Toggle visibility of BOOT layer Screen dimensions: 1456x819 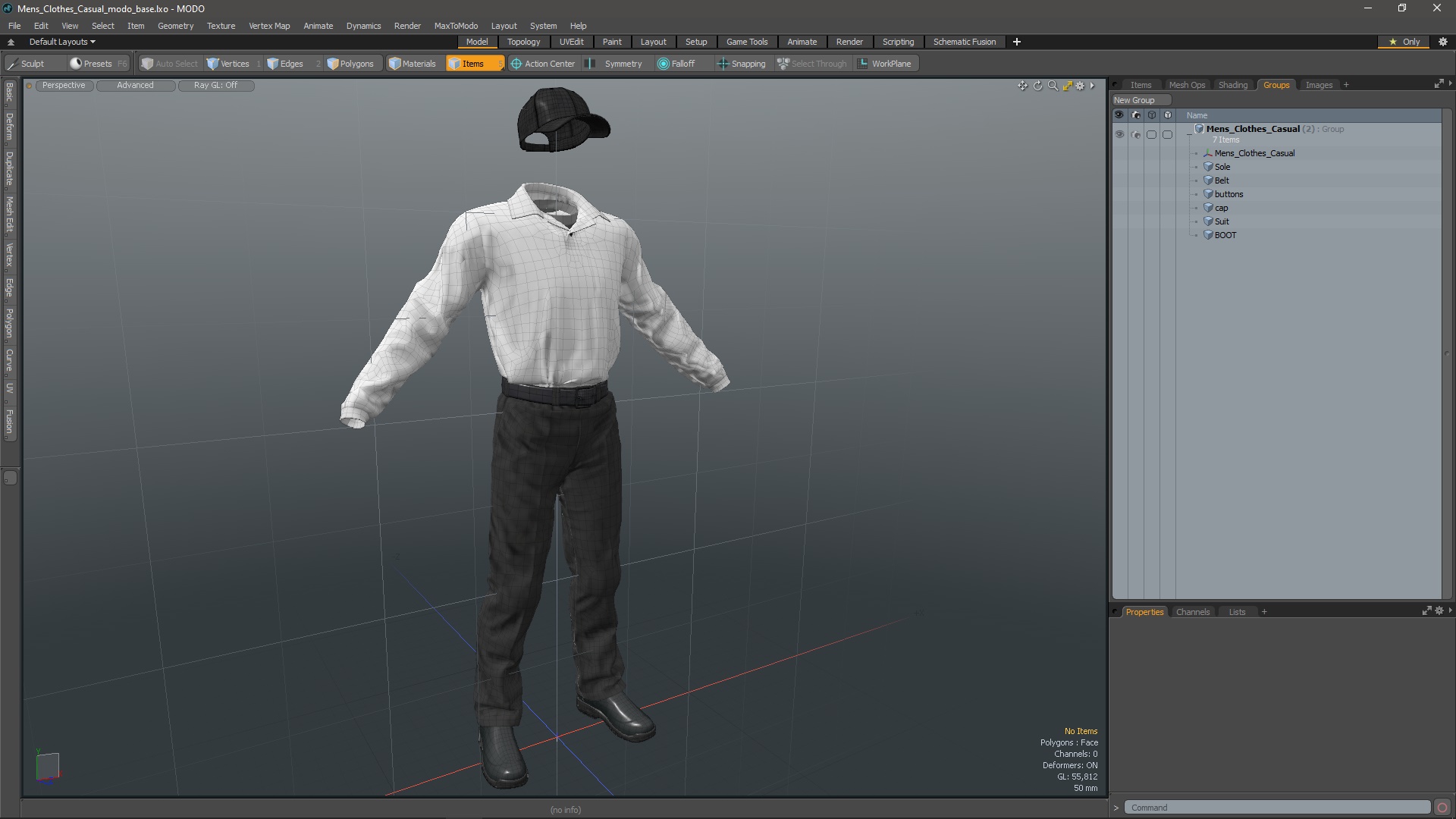(x=1119, y=235)
